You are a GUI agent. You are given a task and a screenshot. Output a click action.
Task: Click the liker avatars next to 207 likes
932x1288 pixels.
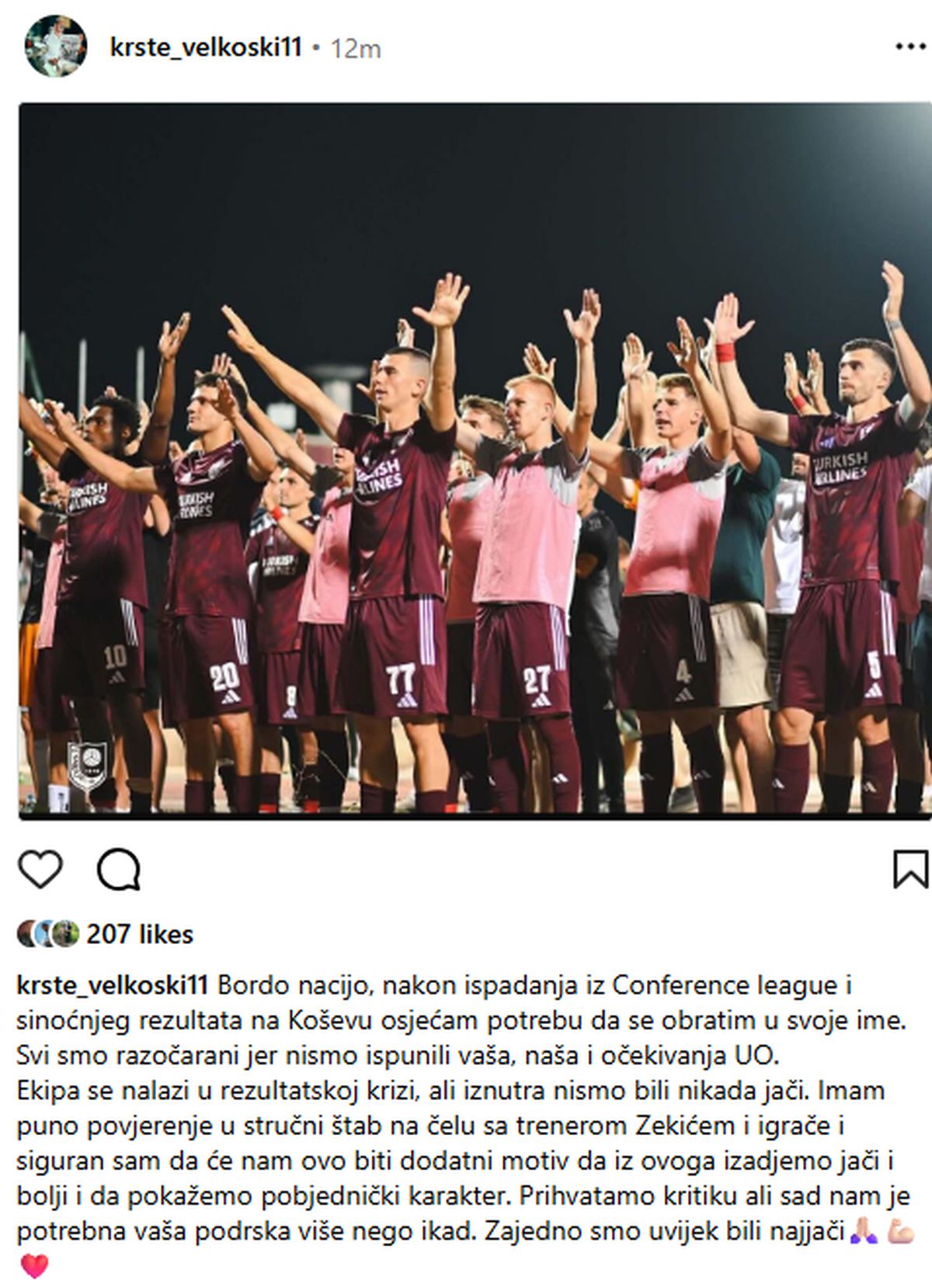(48, 934)
